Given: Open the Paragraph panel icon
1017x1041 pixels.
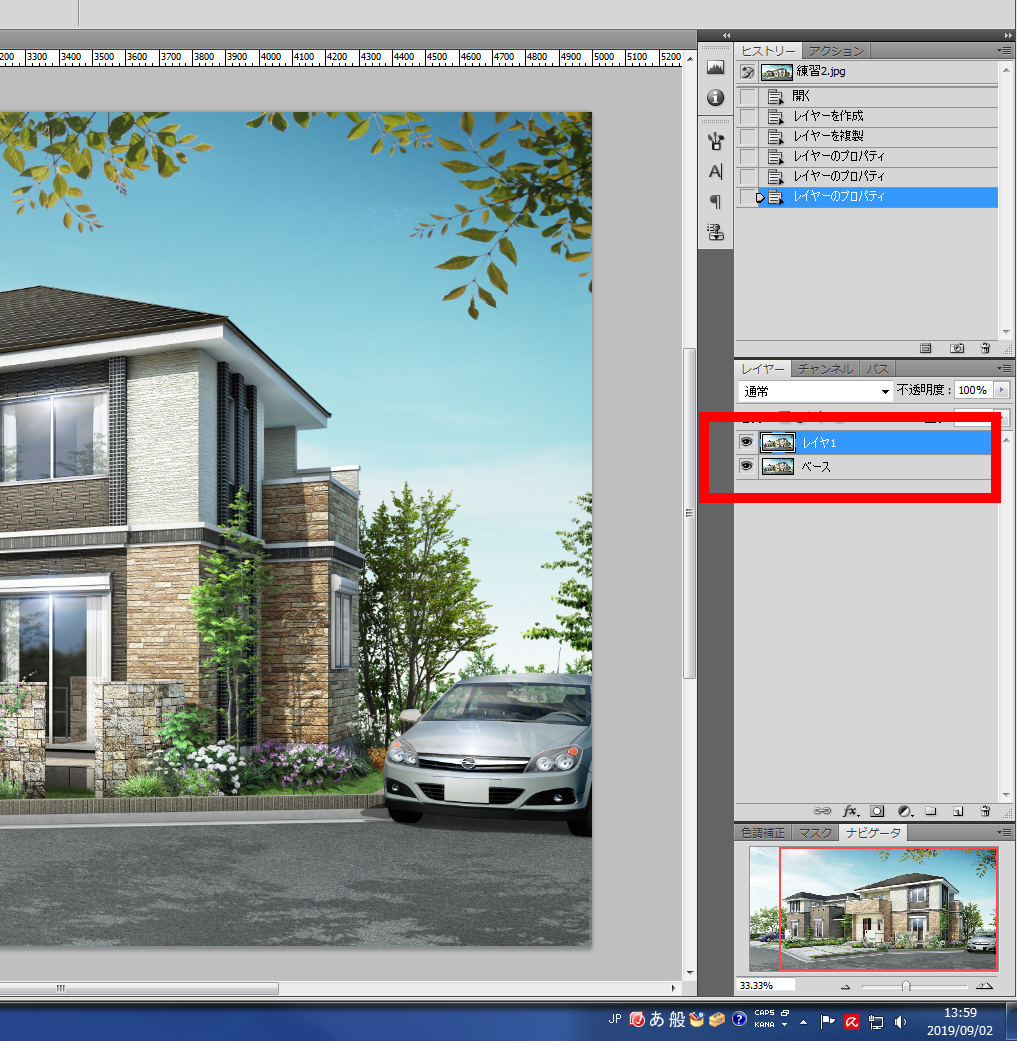Looking at the screenshot, I should click(715, 202).
